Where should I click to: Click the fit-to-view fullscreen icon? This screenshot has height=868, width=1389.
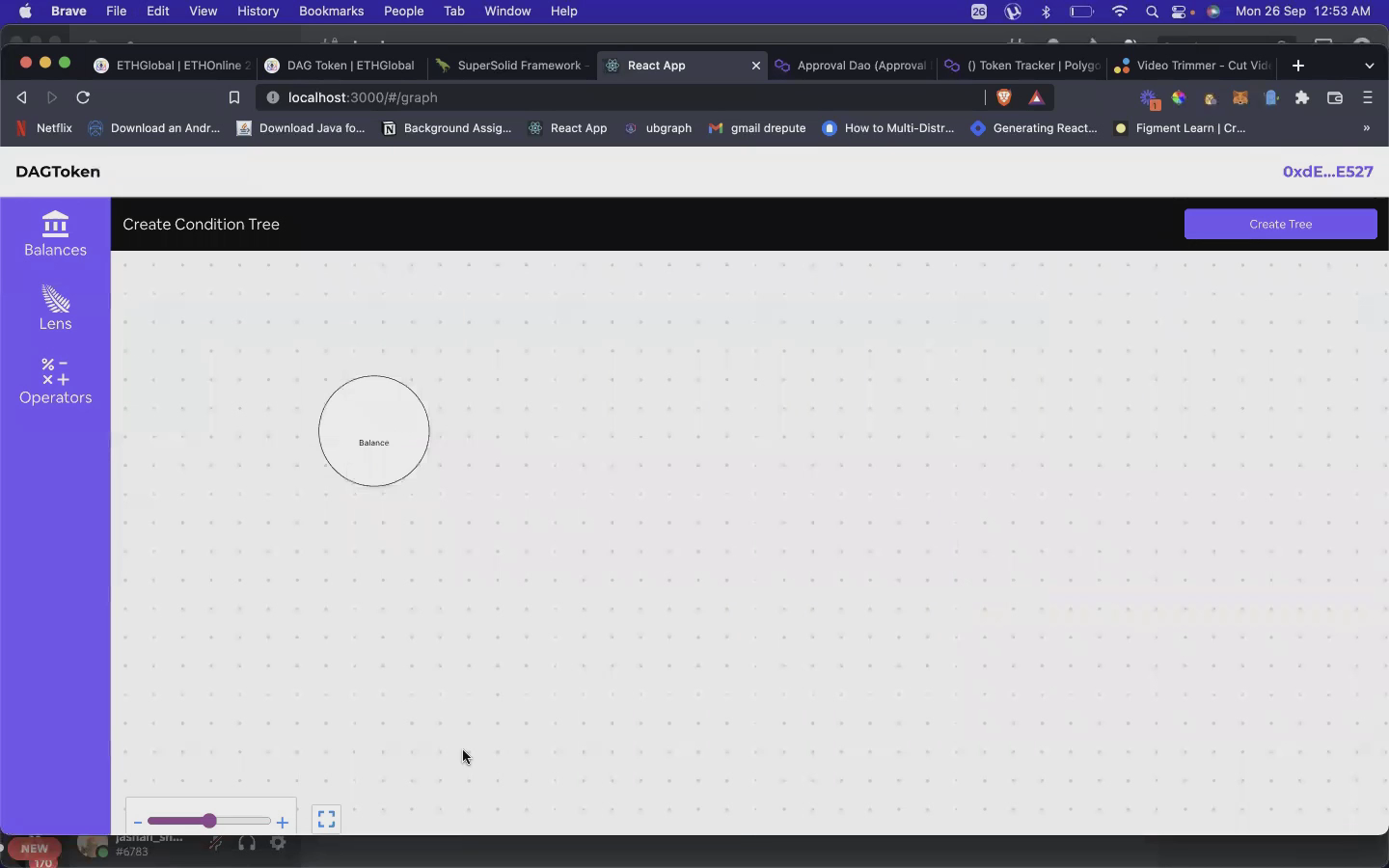(x=327, y=820)
